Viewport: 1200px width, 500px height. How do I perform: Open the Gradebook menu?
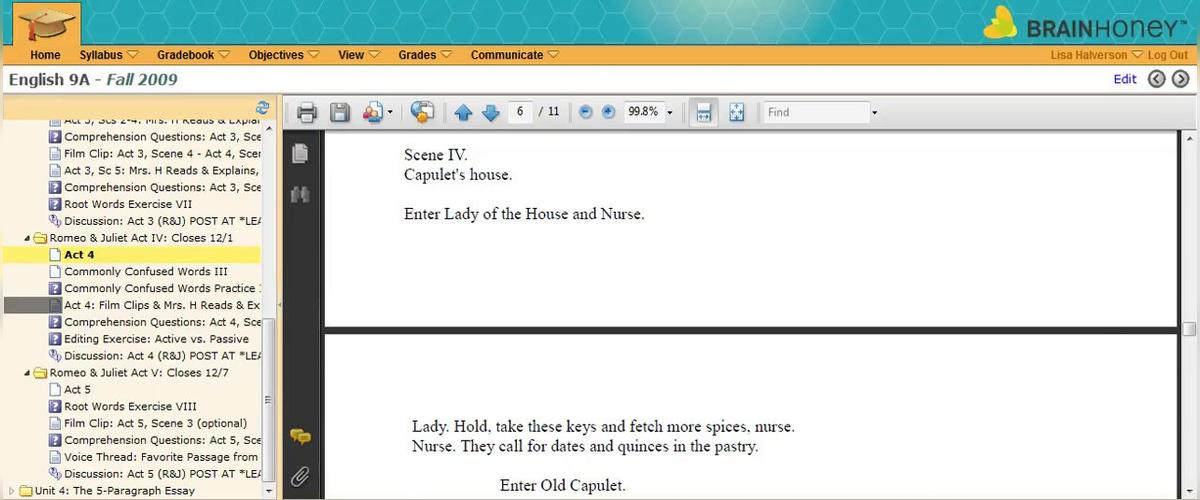pyautogui.click(x=193, y=55)
